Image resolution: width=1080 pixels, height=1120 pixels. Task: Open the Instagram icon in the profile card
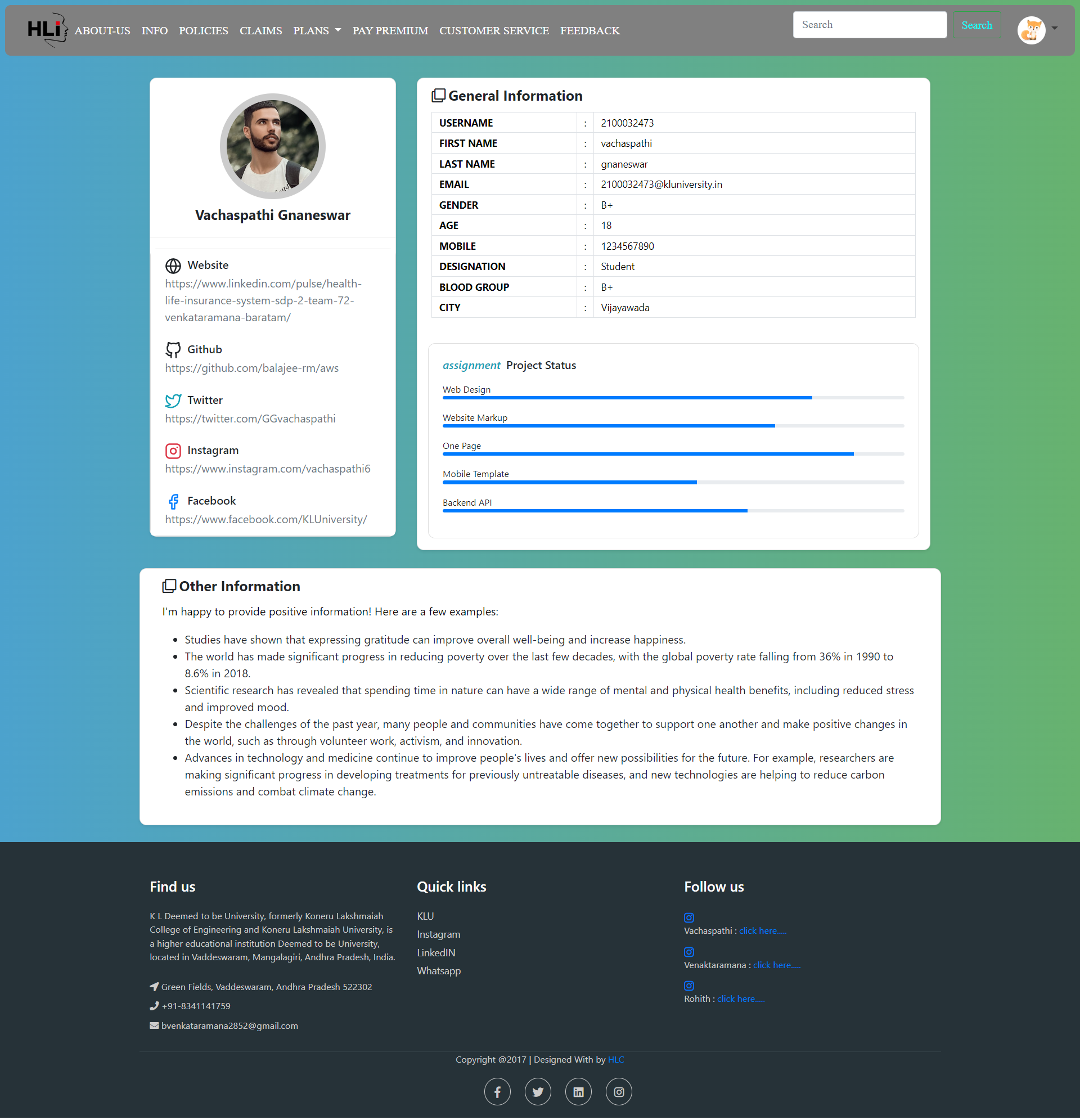pyautogui.click(x=173, y=451)
